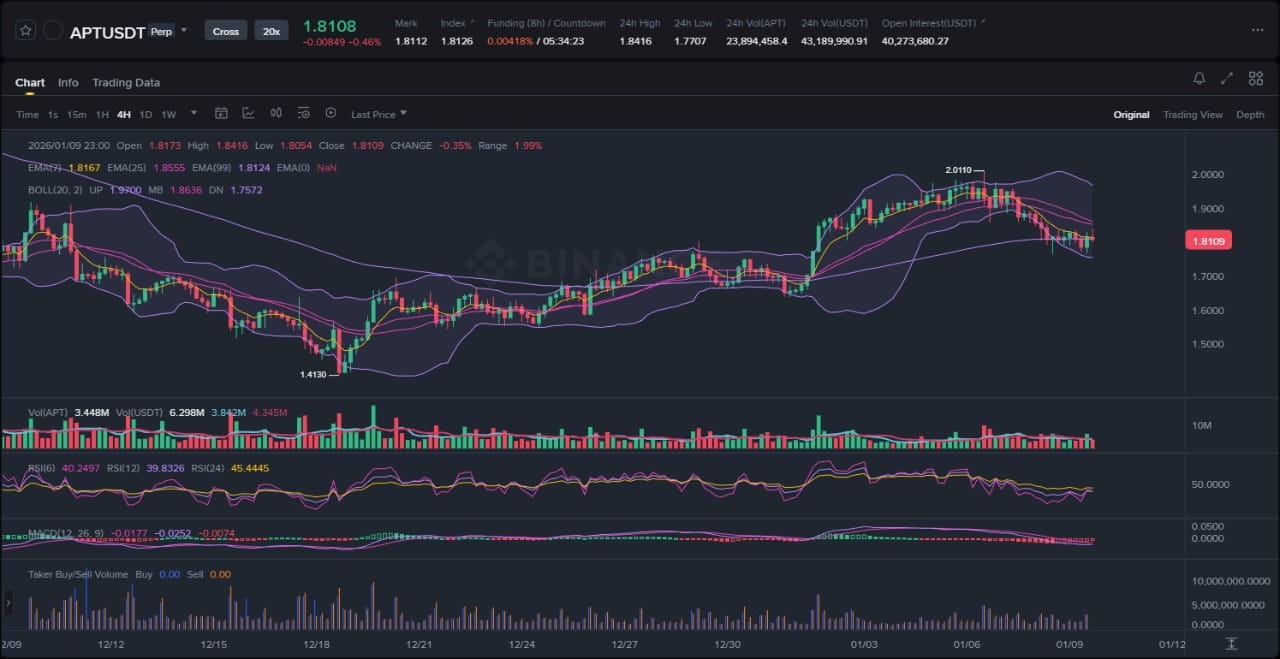The image size is (1280, 659).
Task: Click the 12/18 date on time axis
Action: (317, 644)
